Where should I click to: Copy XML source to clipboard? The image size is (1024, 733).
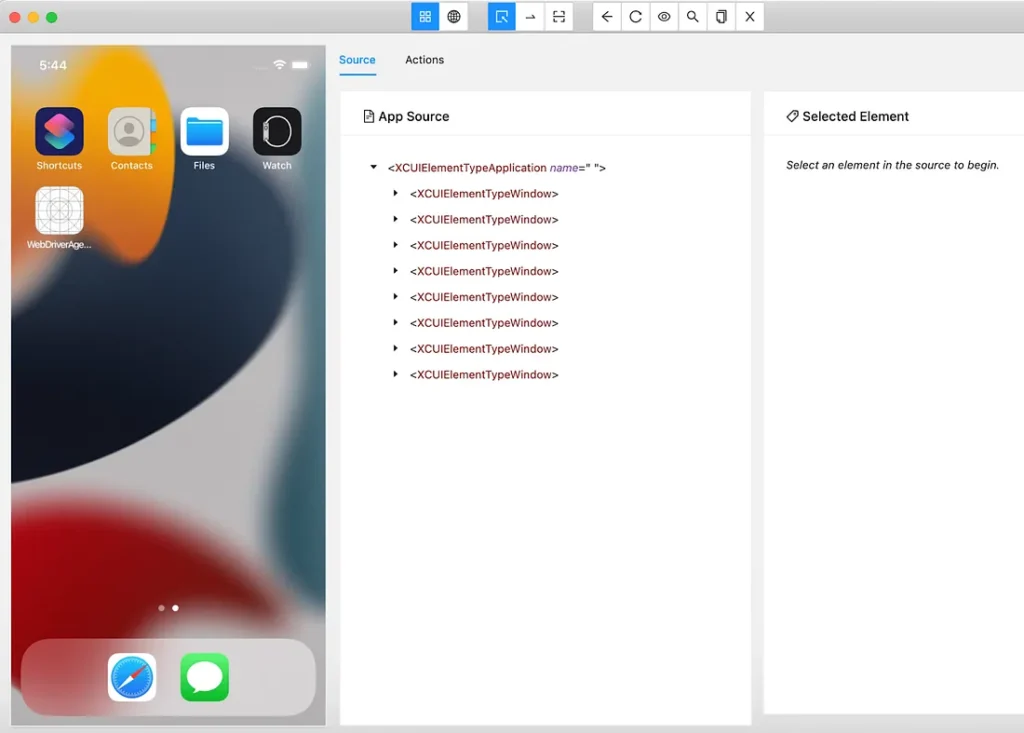(721, 17)
